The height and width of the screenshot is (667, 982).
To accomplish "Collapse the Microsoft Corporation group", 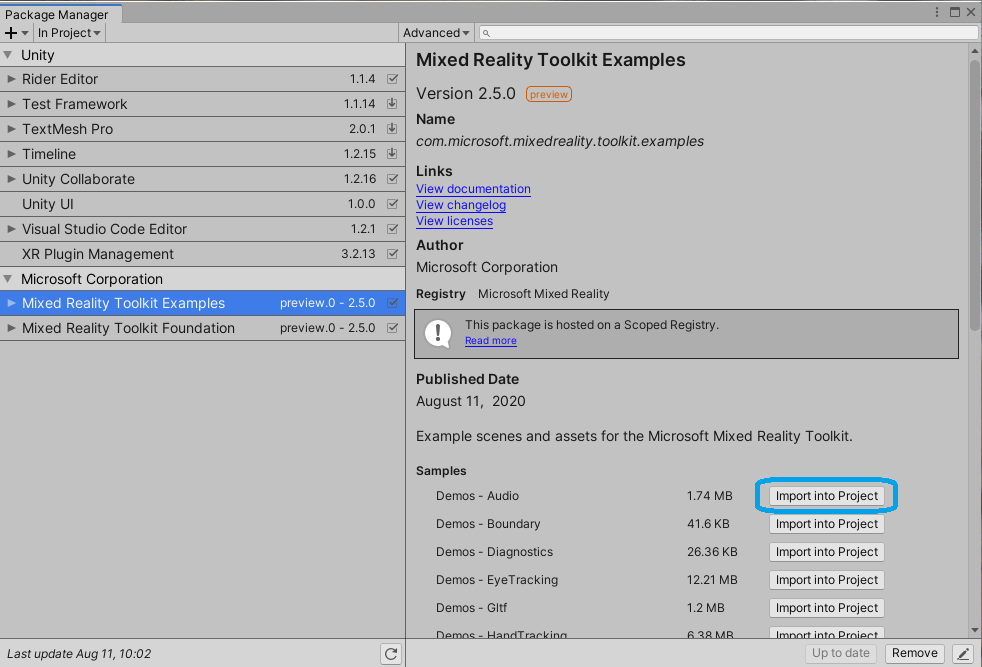I will coord(9,279).
